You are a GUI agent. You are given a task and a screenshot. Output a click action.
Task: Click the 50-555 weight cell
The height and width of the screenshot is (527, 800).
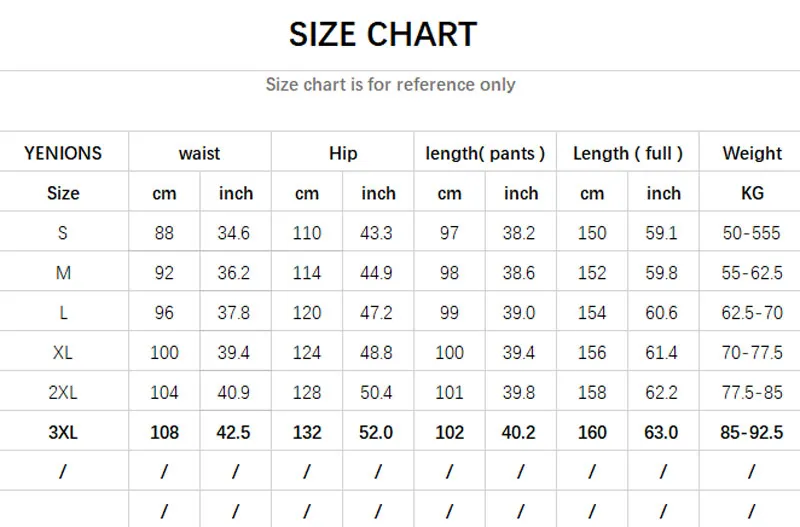(x=752, y=233)
